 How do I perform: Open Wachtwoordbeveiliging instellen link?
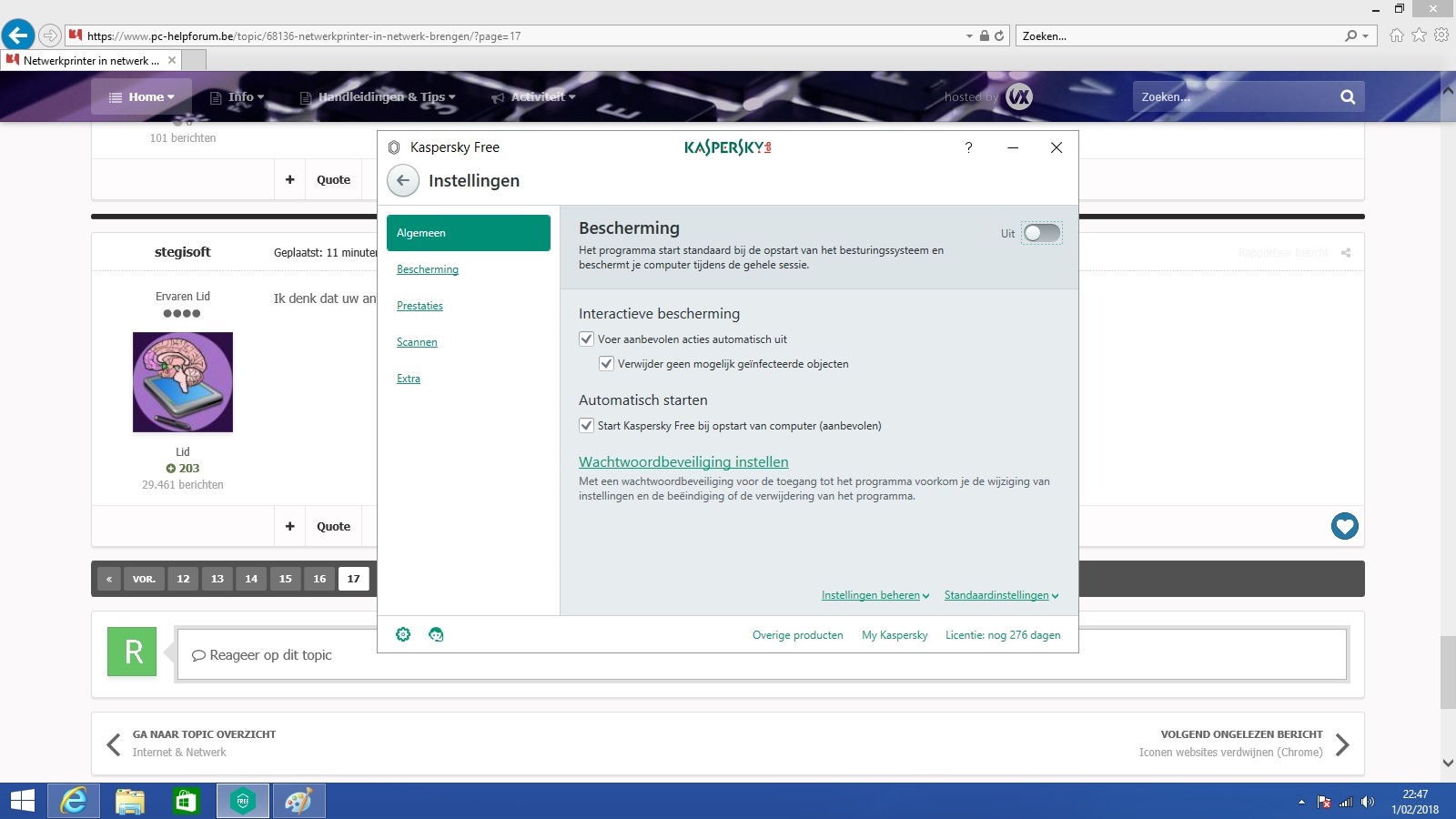pyautogui.click(x=683, y=461)
